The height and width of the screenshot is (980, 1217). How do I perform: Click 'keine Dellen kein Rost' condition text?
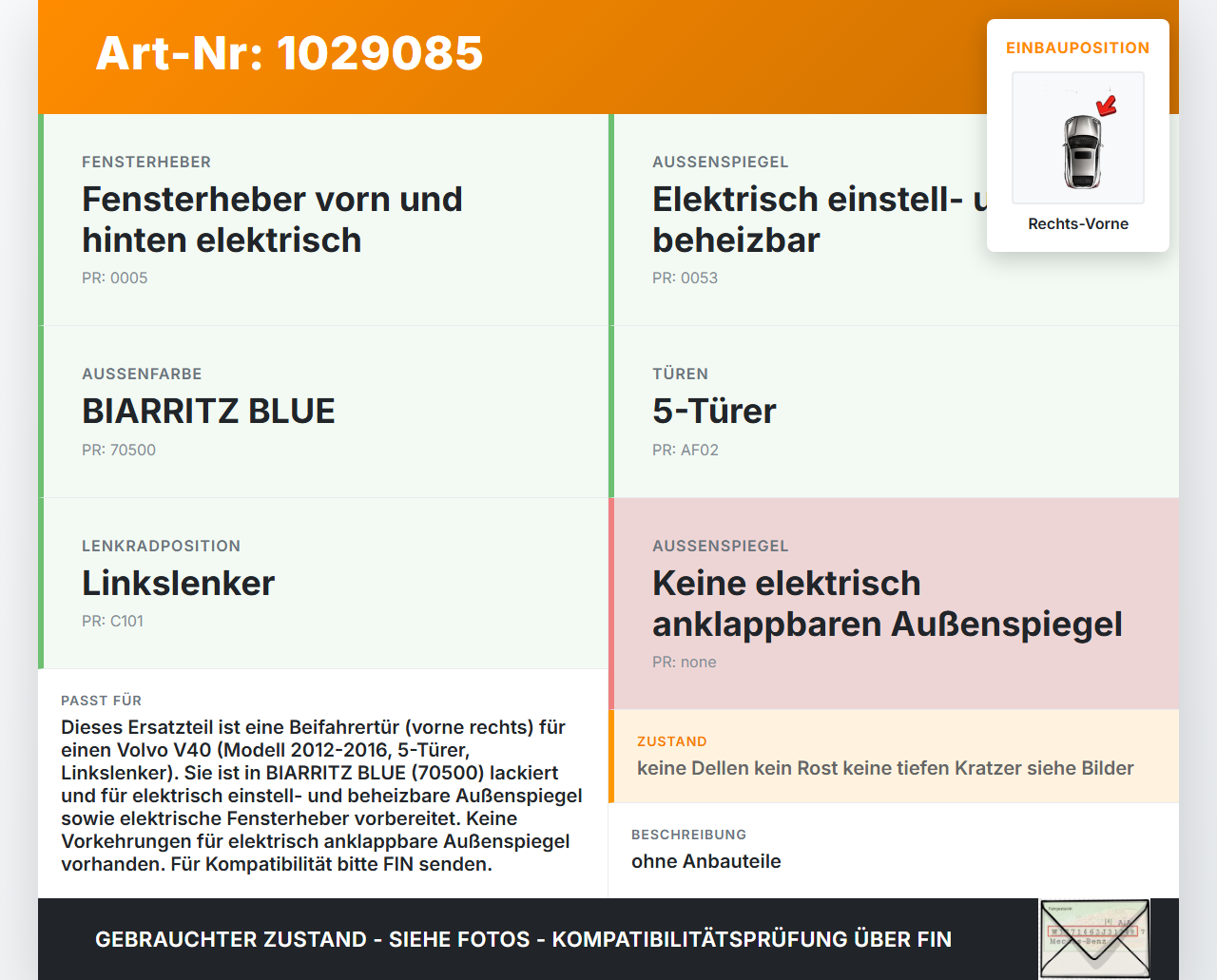click(x=885, y=768)
